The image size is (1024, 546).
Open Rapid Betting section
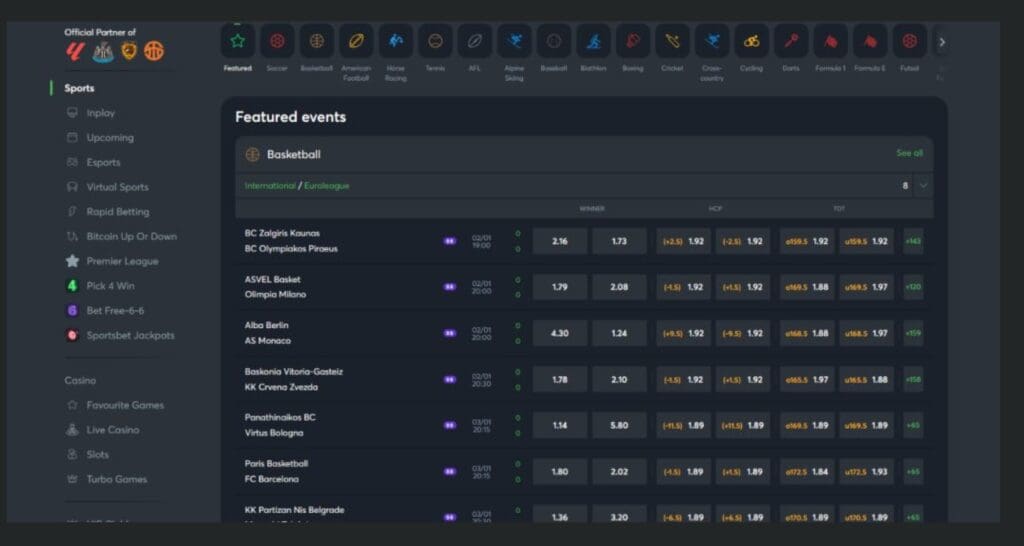pyautogui.click(x=118, y=212)
